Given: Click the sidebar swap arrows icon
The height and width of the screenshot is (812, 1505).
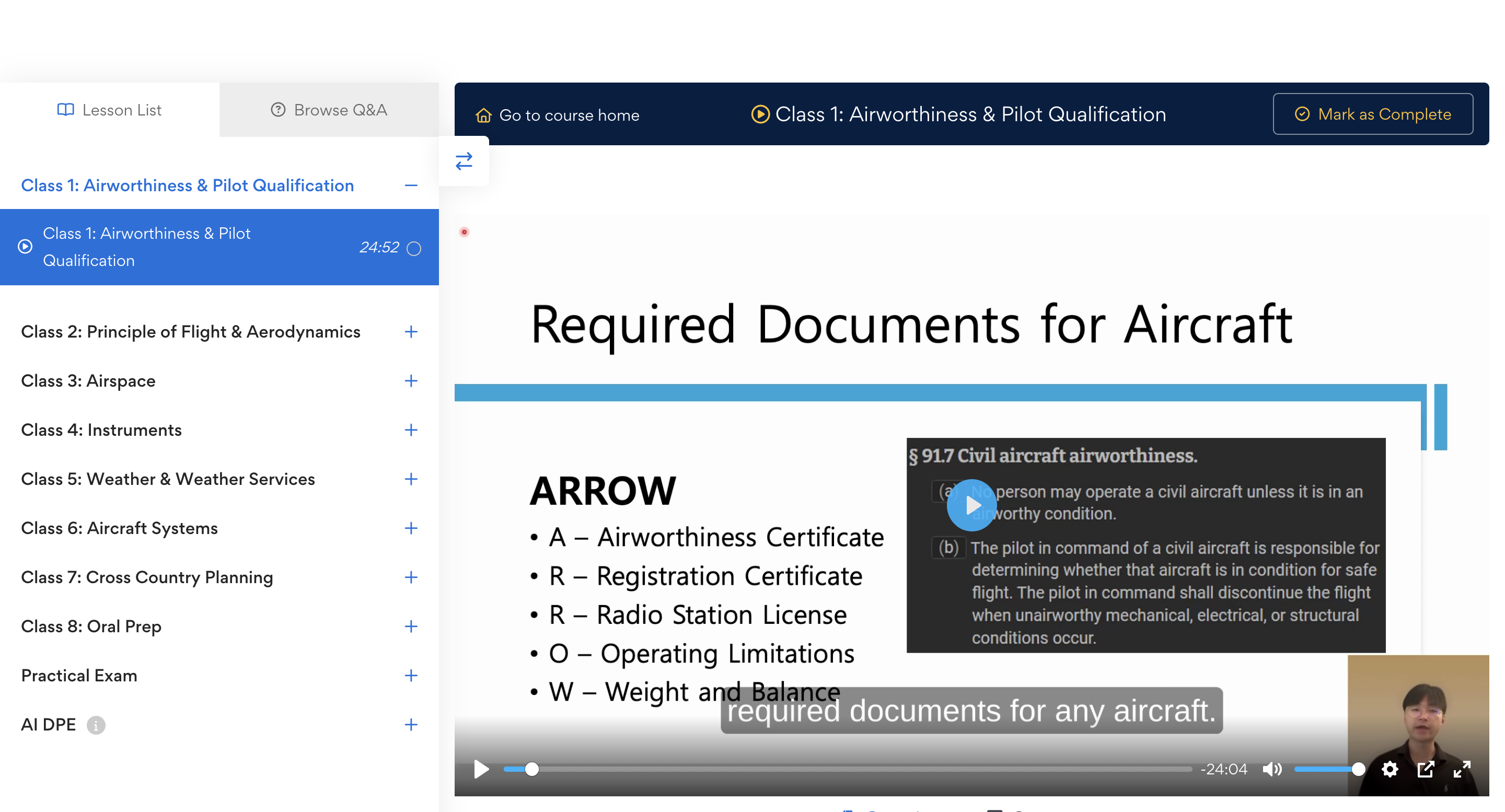Looking at the screenshot, I should point(464,161).
